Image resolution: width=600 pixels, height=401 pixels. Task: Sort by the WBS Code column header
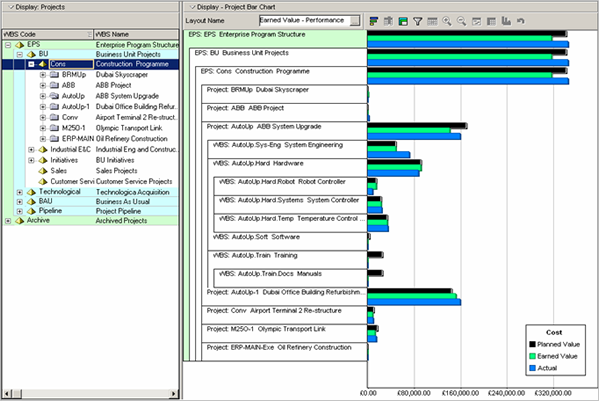(47, 34)
